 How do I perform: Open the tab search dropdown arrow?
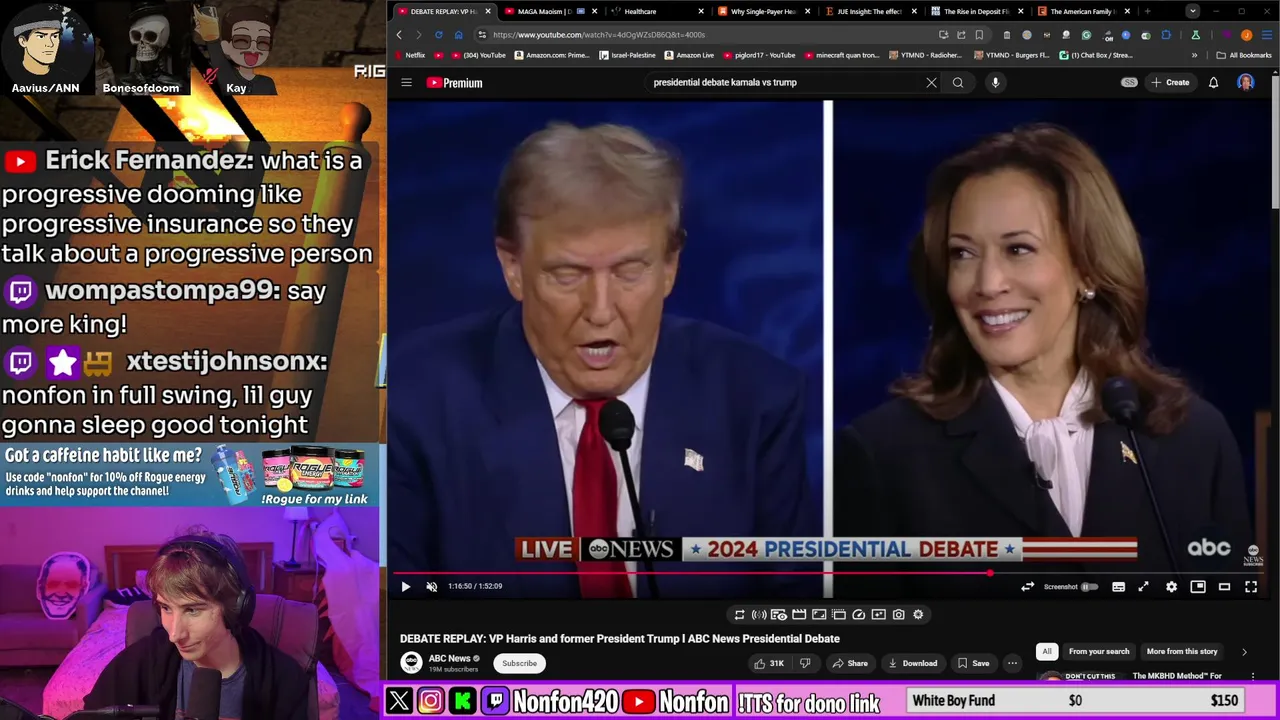1192,11
